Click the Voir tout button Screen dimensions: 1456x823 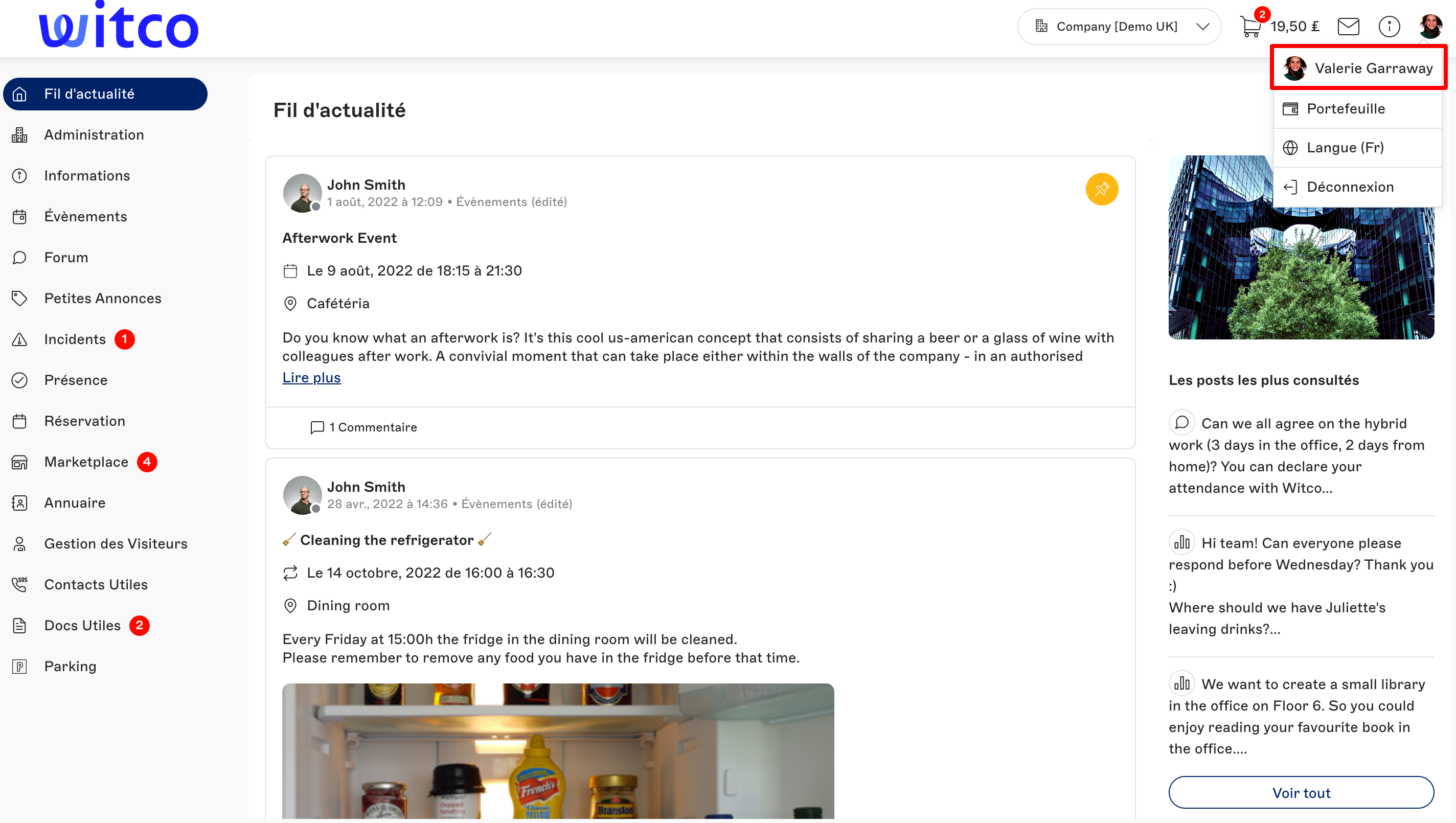[1301, 792]
